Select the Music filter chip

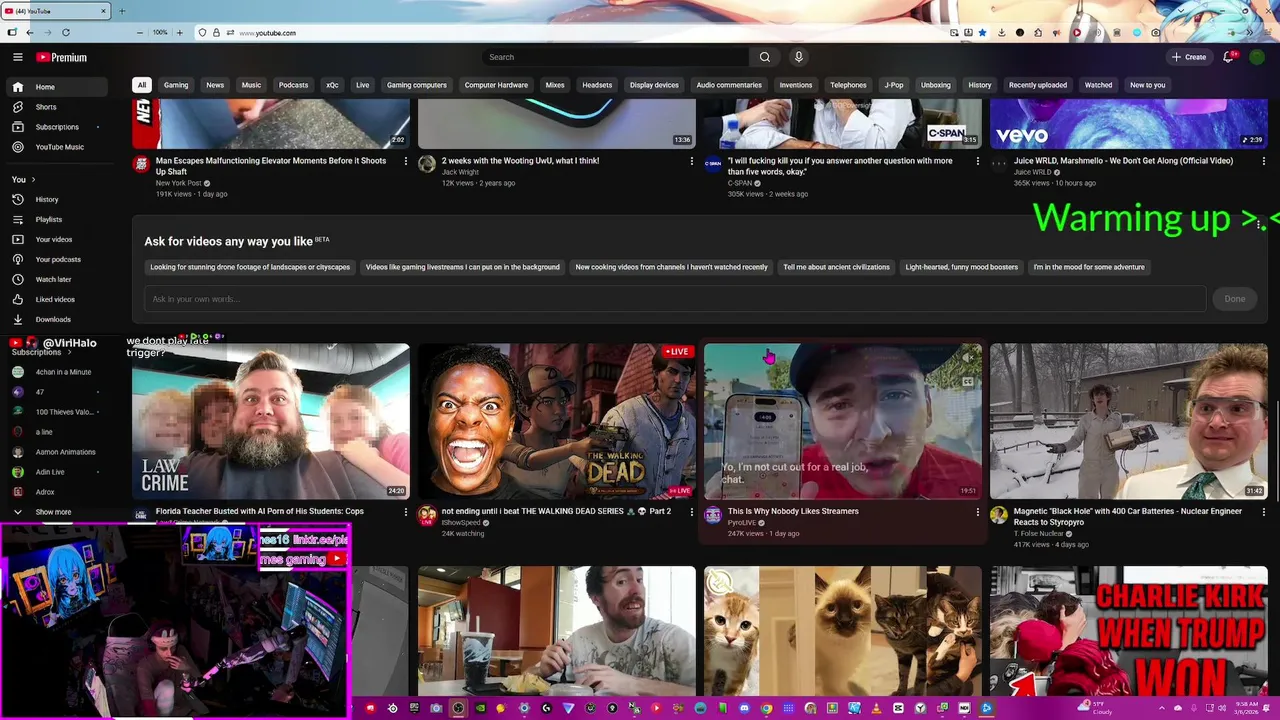pyautogui.click(x=251, y=85)
